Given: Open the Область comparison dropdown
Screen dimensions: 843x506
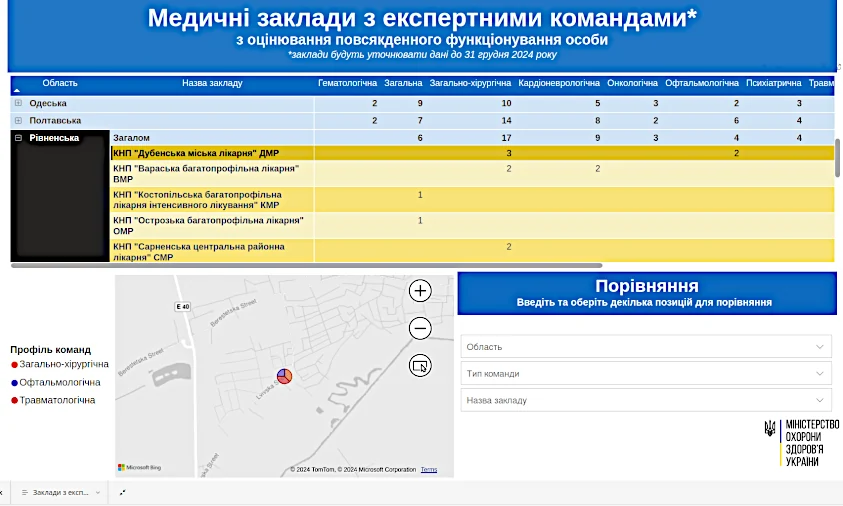Looking at the screenshot, I should pos(646,347).
